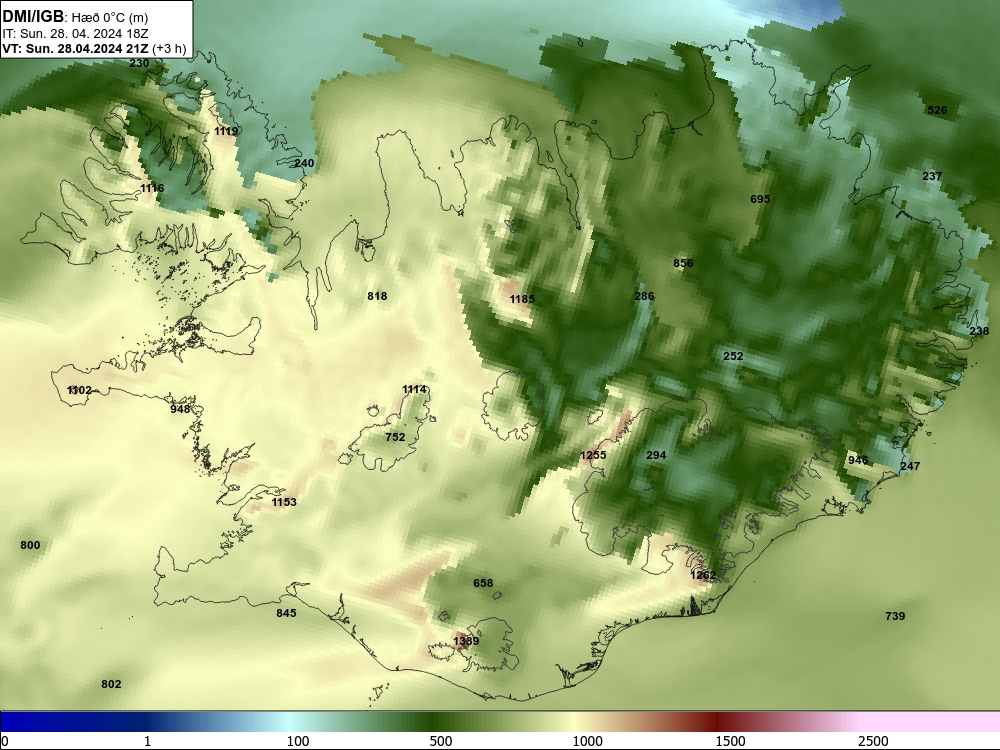Select the 948 value label
Image resolution: width=1000 pixels, height=750 pixels.
tap(180, 409)
